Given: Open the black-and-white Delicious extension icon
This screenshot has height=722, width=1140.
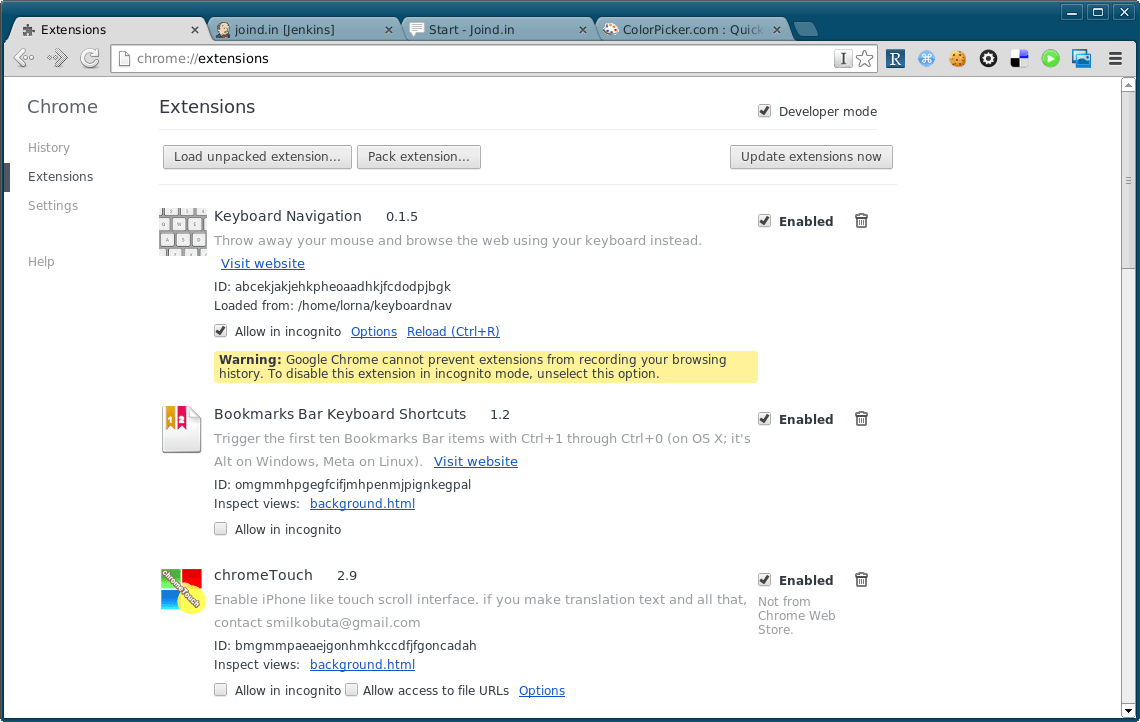Looking at the screenshot, I should point(1019,58).
